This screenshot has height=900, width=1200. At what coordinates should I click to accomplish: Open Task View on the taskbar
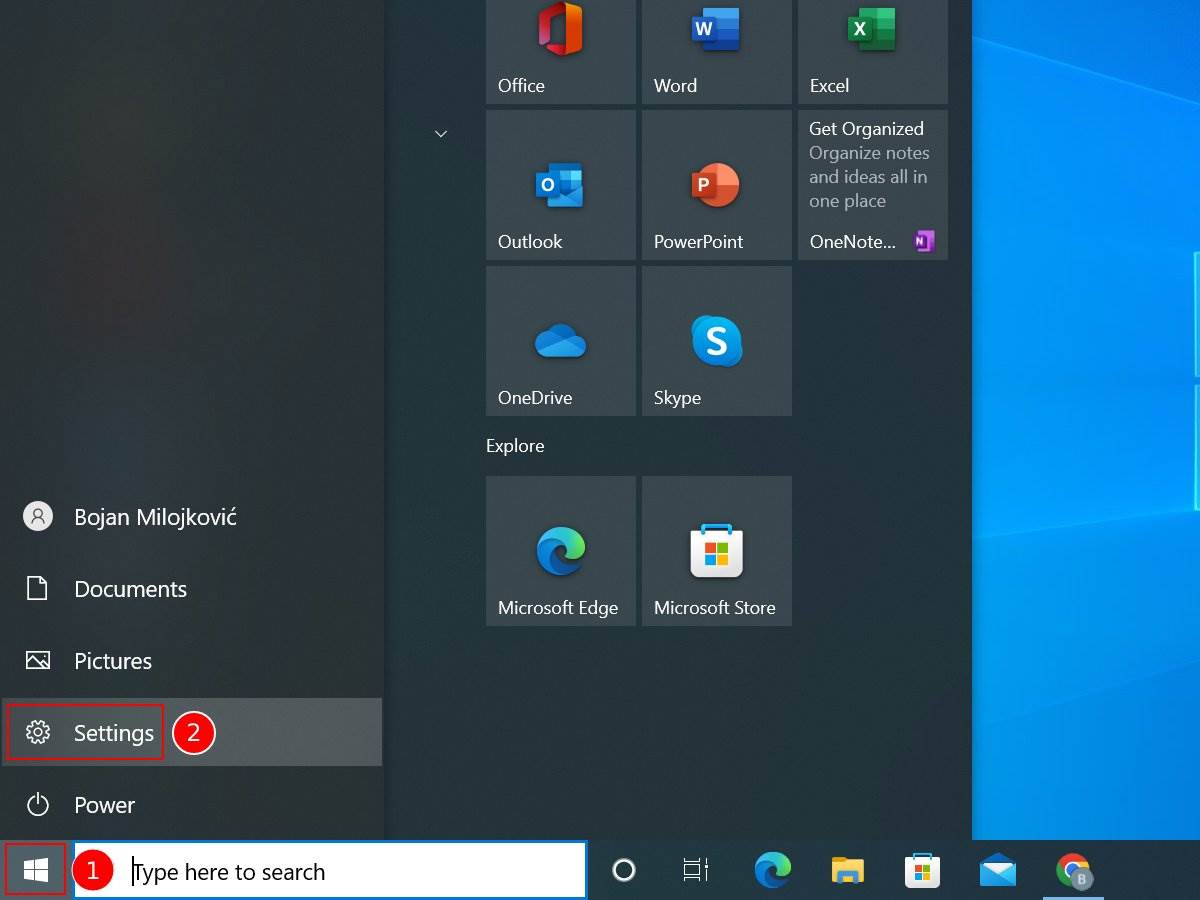pyautogui.click(x=696, y=871)
